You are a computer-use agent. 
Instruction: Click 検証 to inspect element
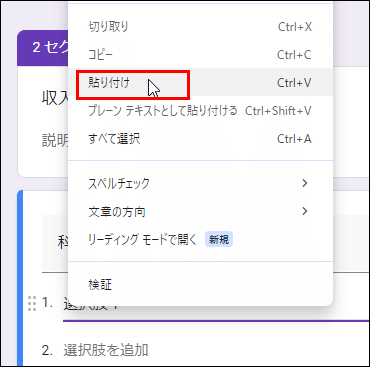[200, 284]
